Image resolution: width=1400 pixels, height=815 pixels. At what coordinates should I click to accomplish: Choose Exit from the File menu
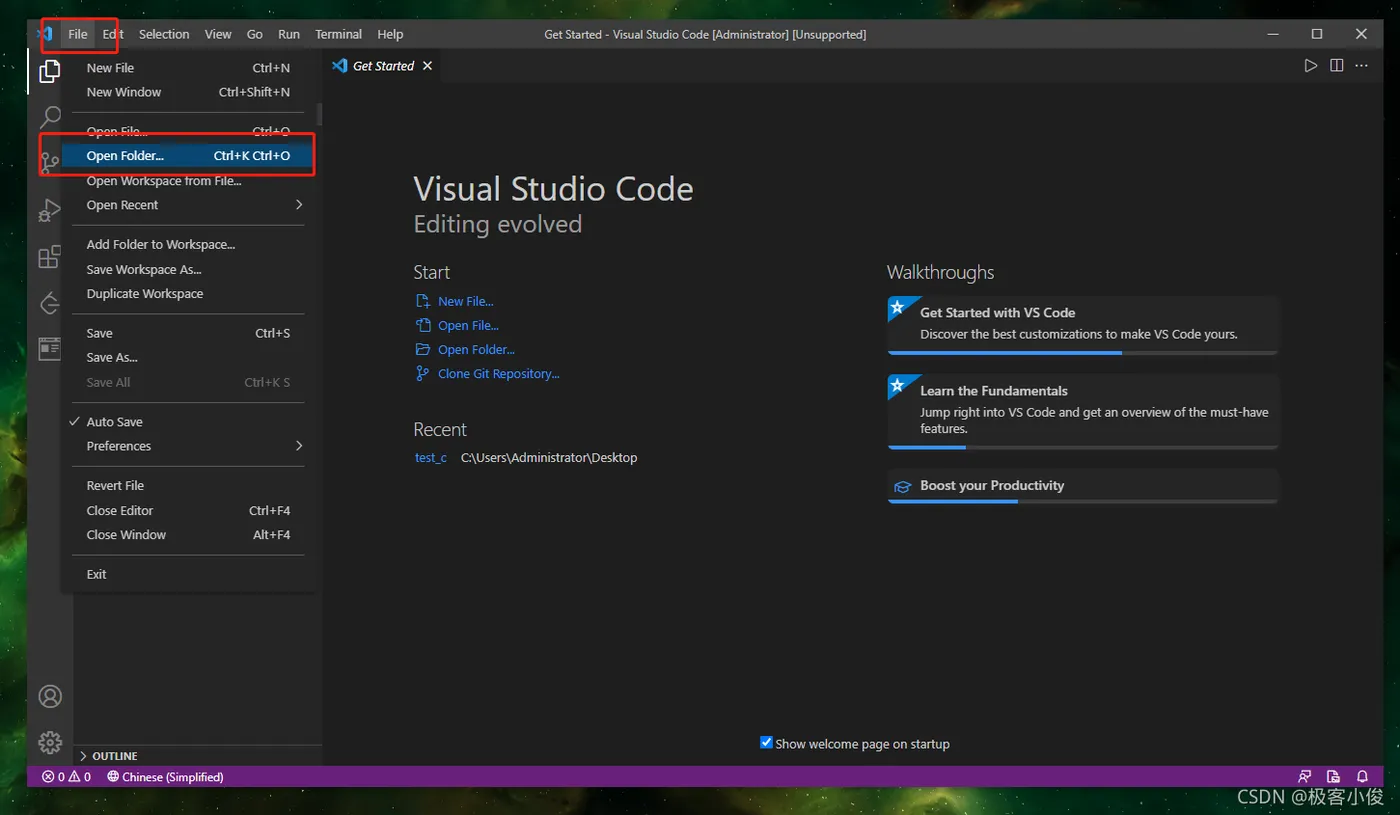click(188, 574)
